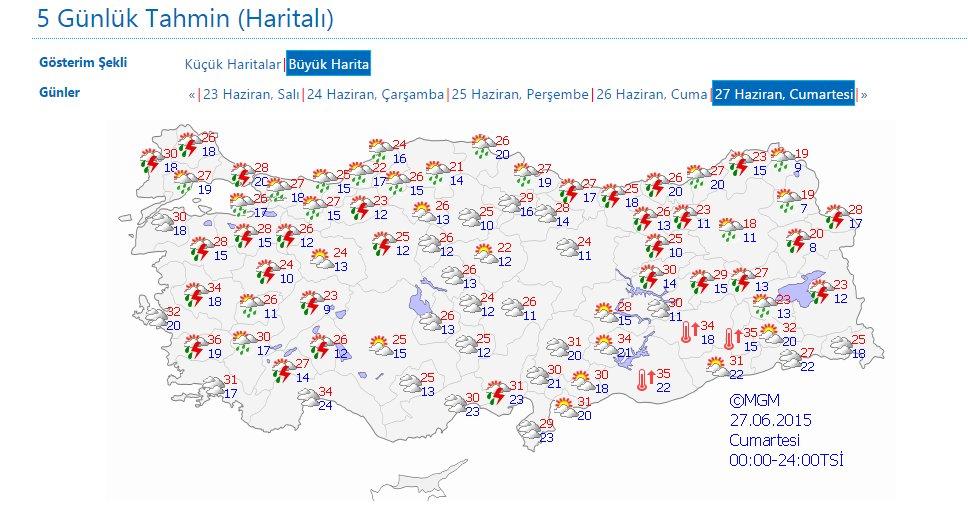The height and width of the screenshot is (514, 968).
Task: Click the cloudy icon showing 30/11
Action: pos(659,309)
